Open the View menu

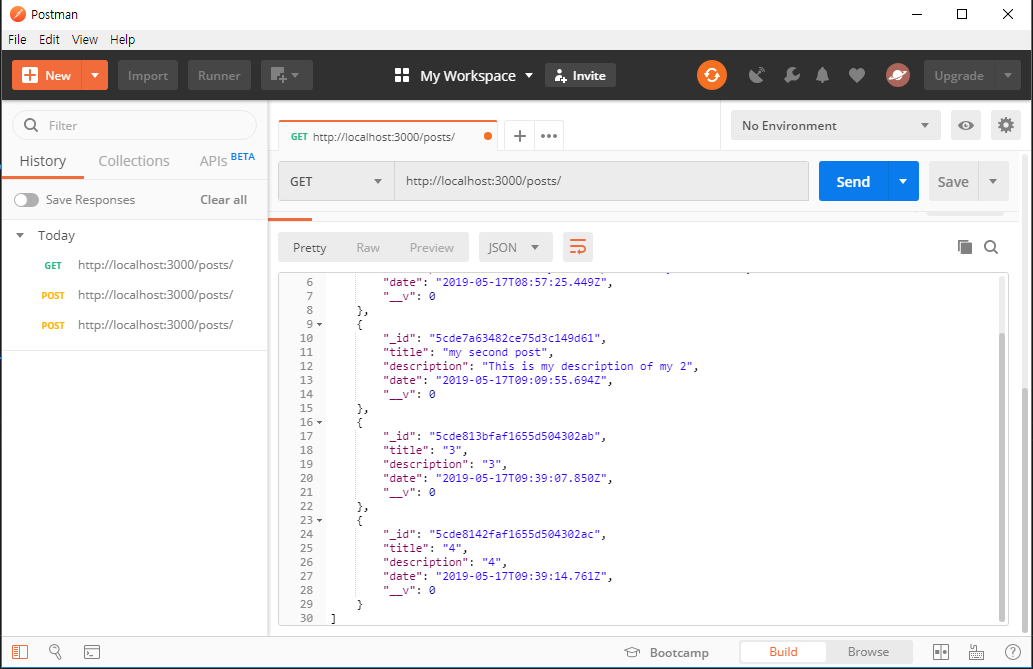[84, 40]
